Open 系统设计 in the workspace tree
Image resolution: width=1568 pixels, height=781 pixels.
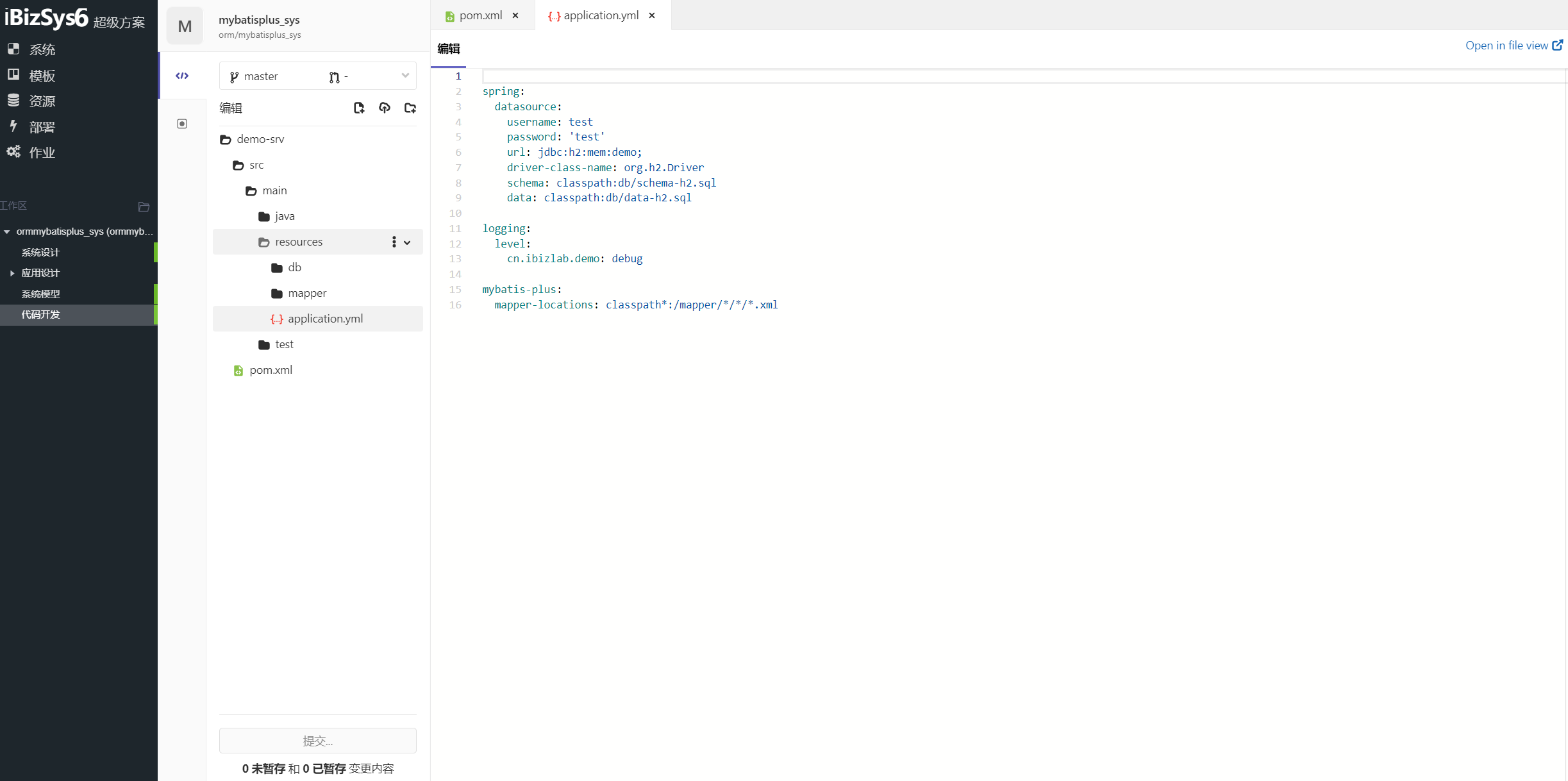[40, 253]
